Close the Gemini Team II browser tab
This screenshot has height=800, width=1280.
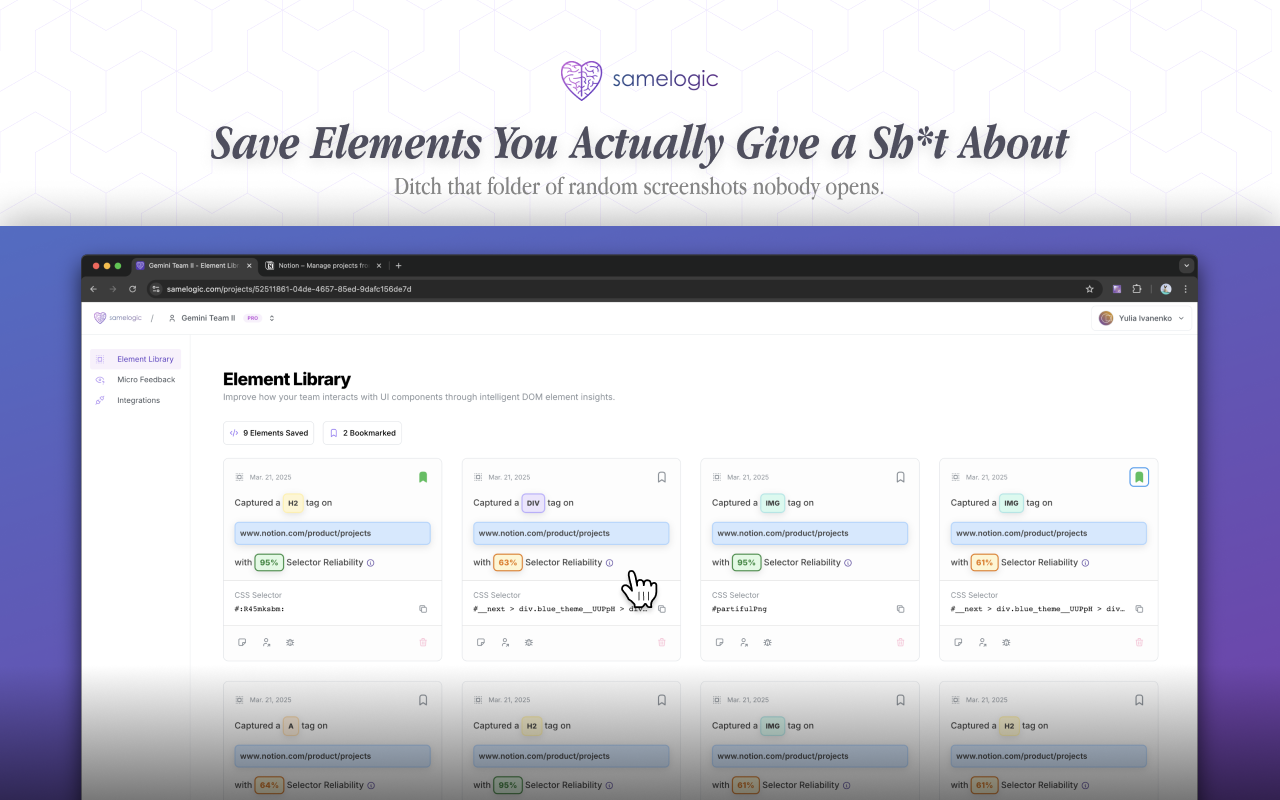(250, 266)
